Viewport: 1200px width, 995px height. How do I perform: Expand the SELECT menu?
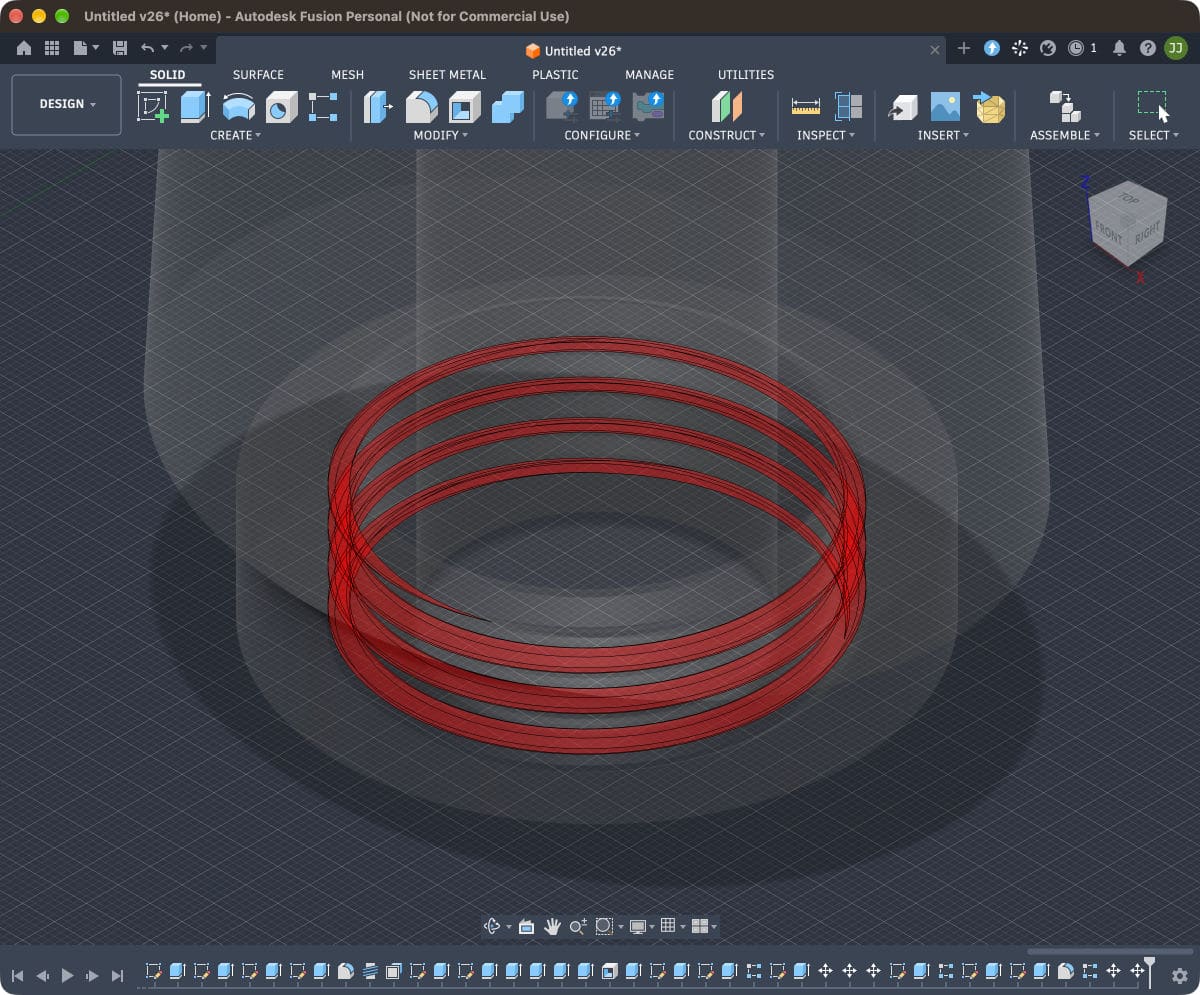pyautogui.click(x=1154, y=135)
